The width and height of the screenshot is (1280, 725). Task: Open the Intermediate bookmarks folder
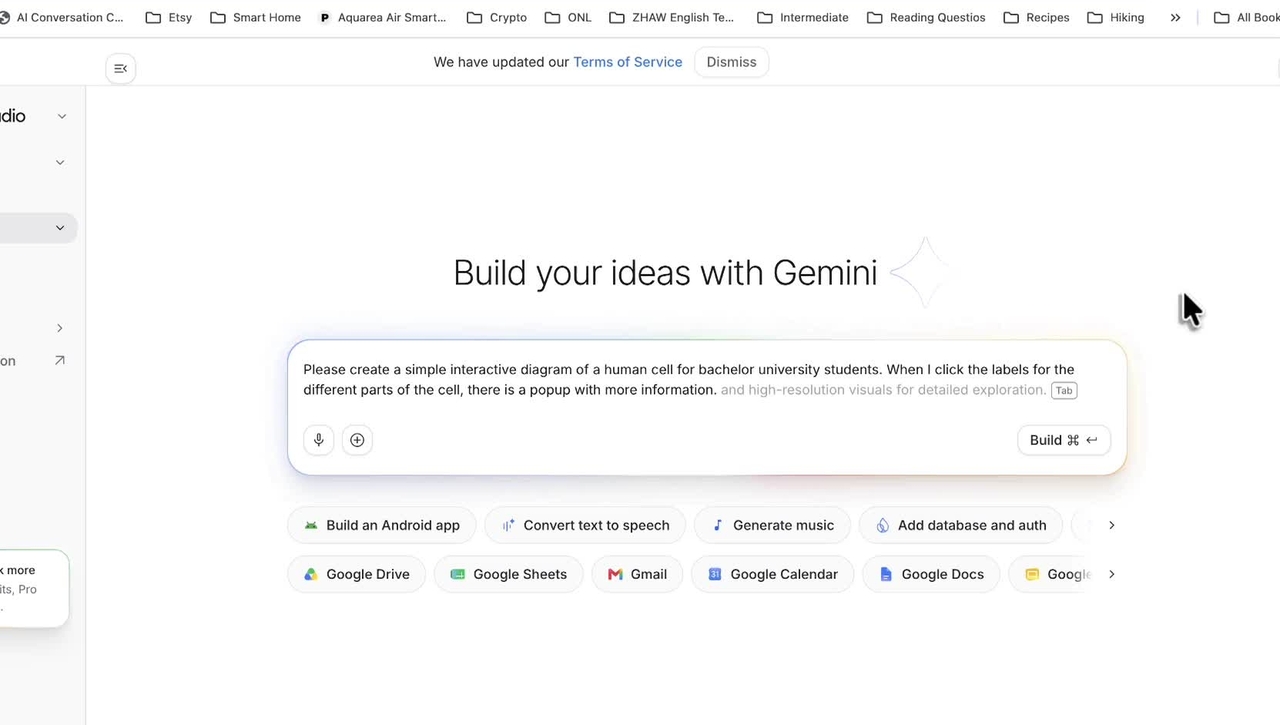point(803,17)
